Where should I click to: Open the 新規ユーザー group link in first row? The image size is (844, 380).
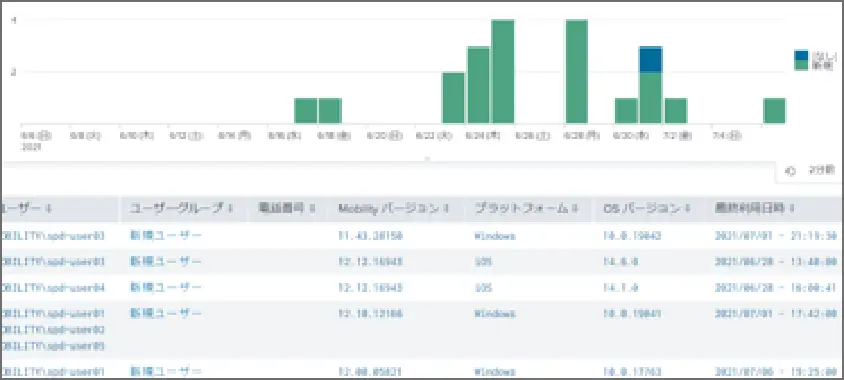click(166, 235)
